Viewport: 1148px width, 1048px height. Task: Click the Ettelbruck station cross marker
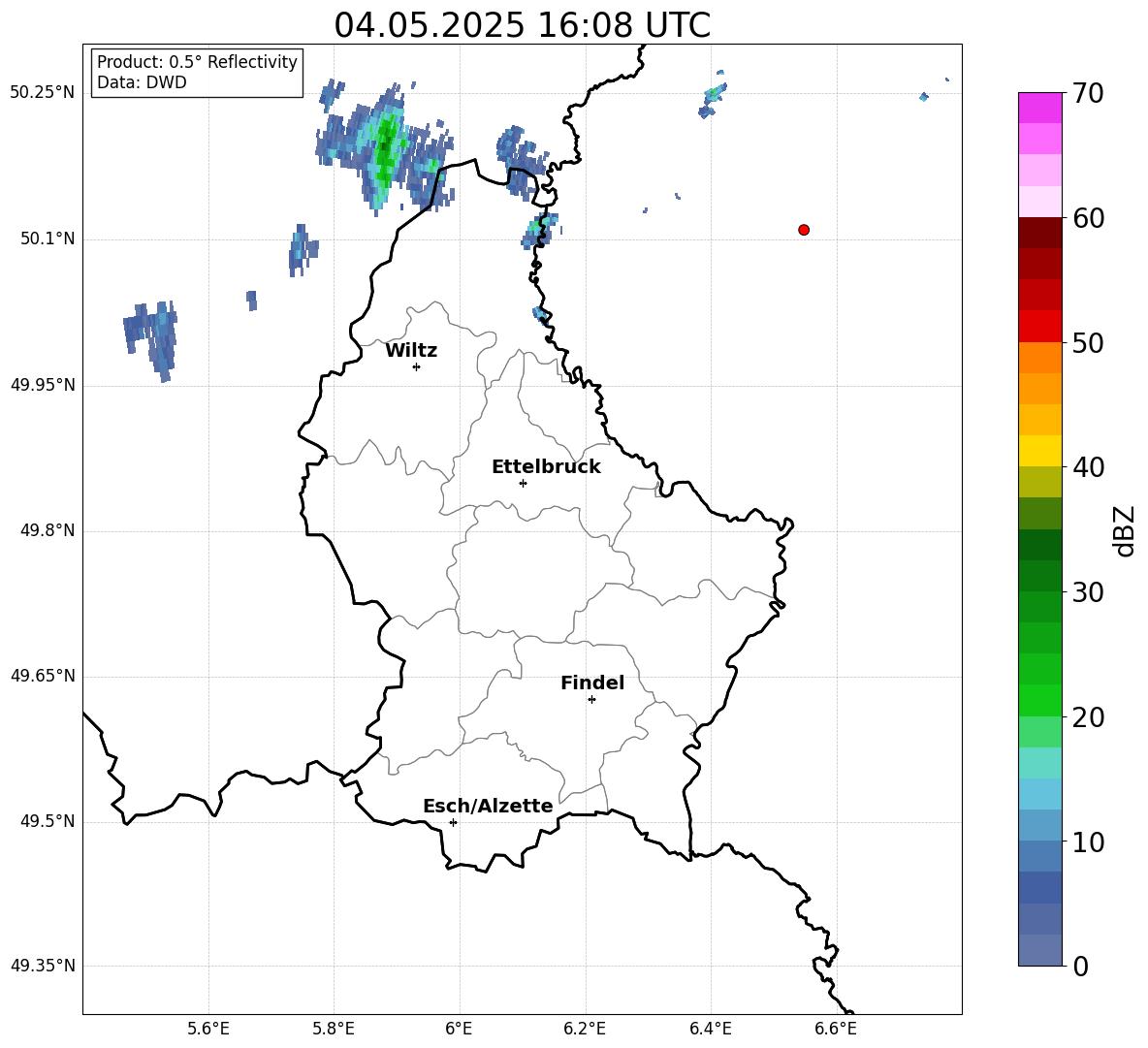[x=523, y=483]
